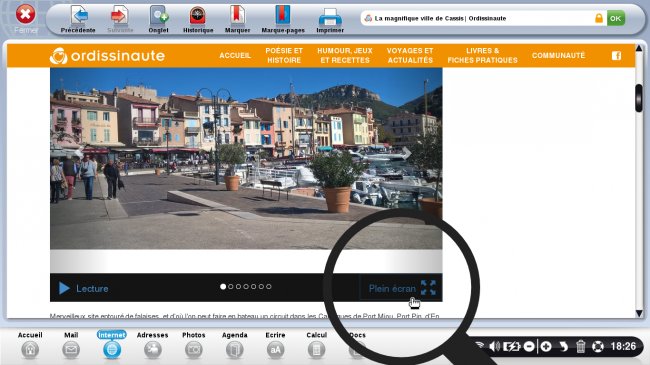Select the seventh (last) slideshow dot
Image resolution: width=650 pixels, height=365 pixels.
pos(269,287)
